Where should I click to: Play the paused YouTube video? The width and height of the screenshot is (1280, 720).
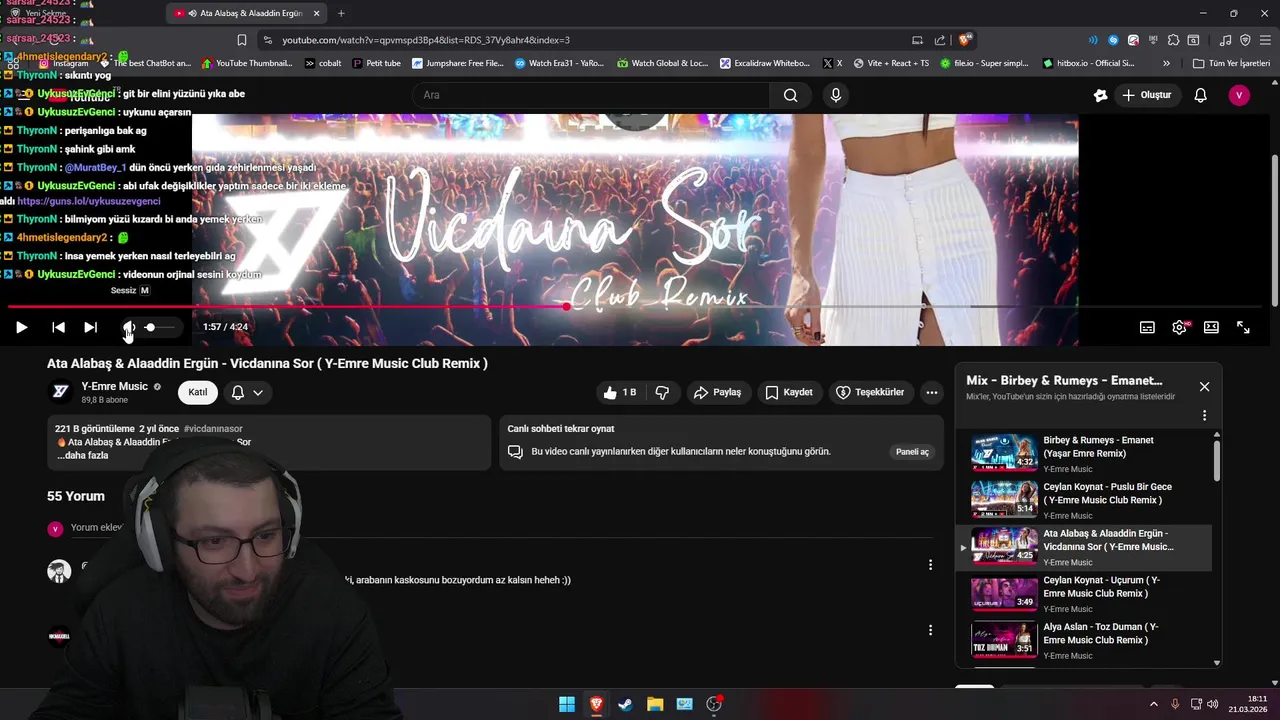21,327
